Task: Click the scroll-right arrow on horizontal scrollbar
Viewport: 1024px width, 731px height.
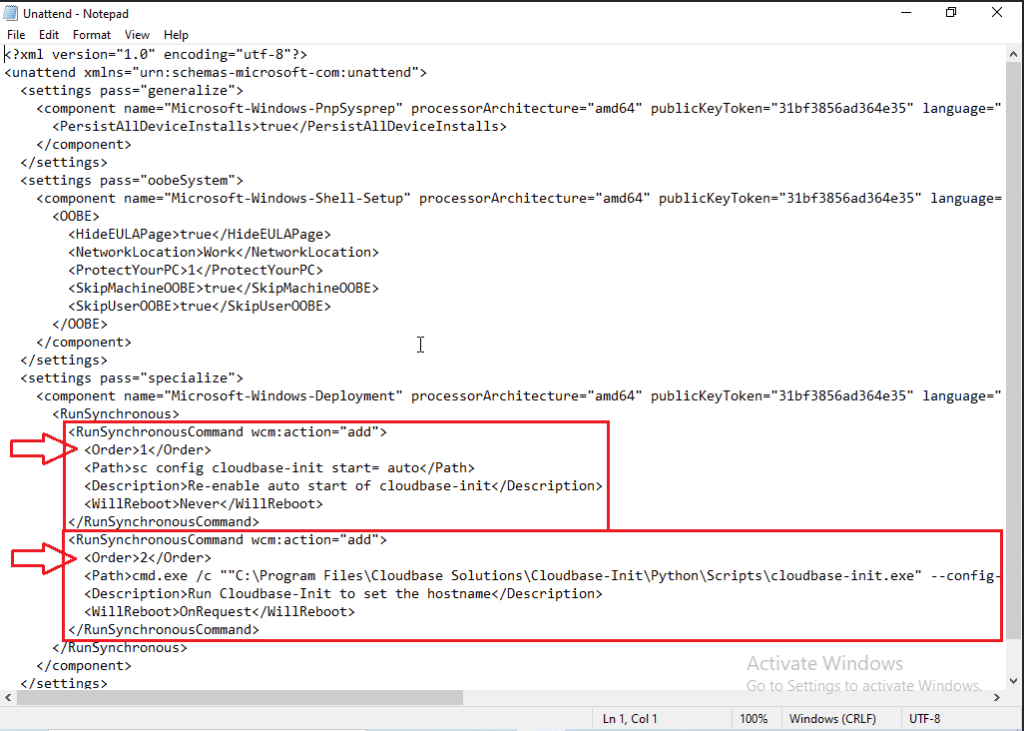Action: (x=997, y=698)
